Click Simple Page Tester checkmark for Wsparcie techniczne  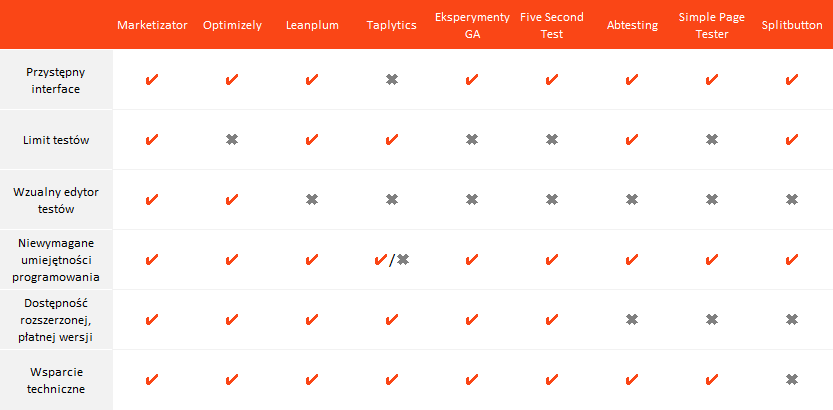point(712,380)
